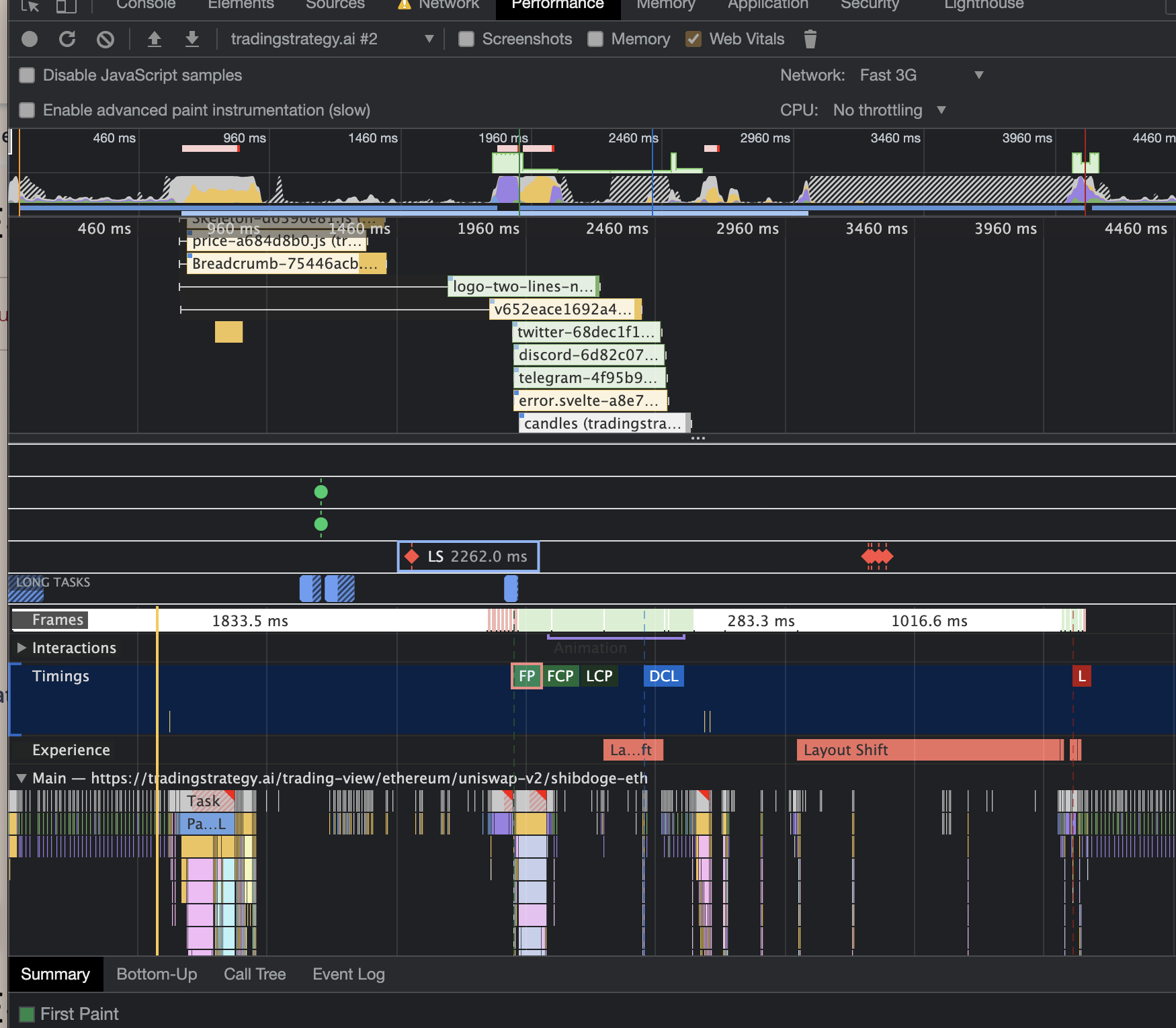
Task: Click the price-a684d8b0.js network request
Action: coord(278,241)
